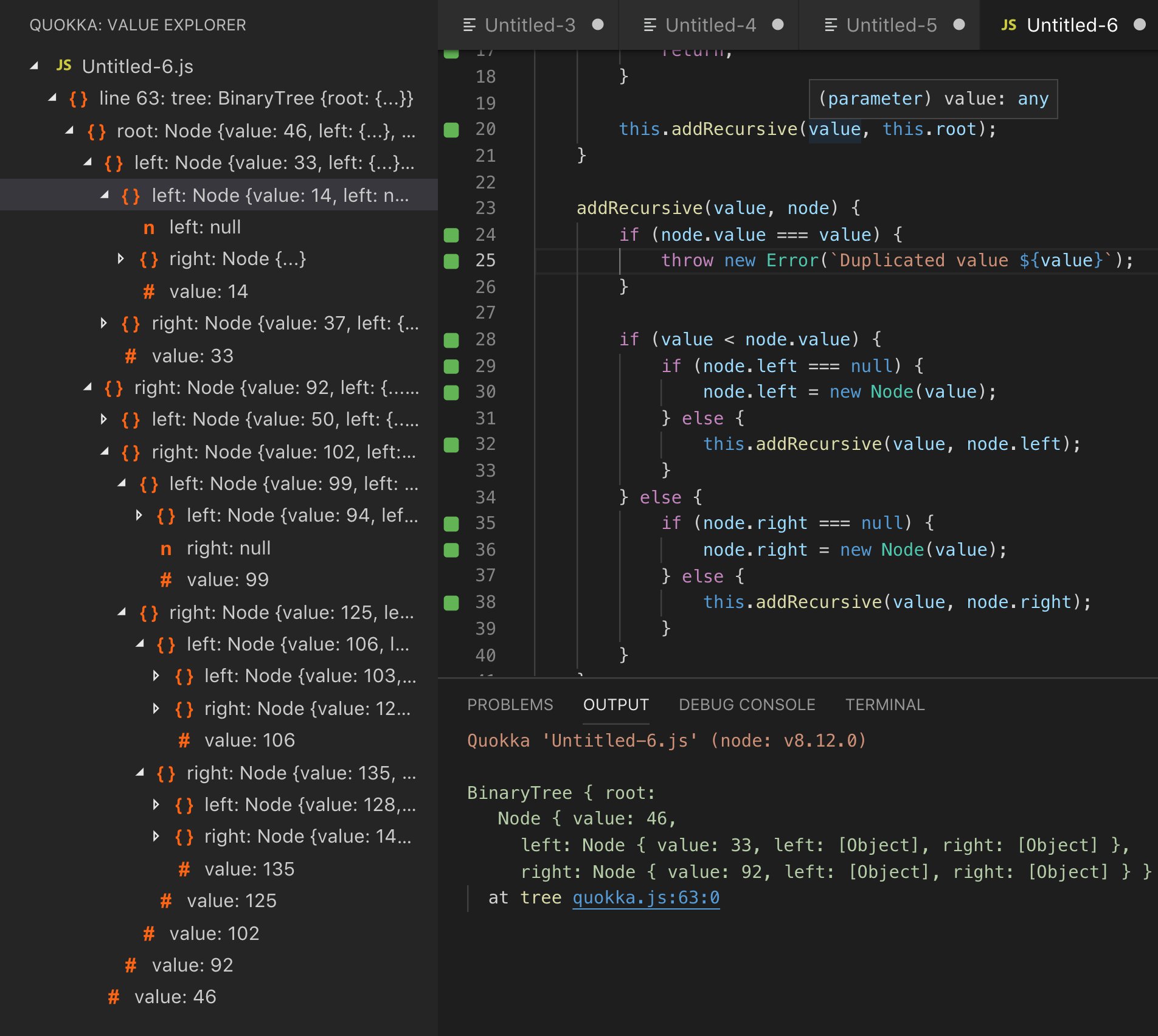Click the text file icon on Untitled-3 tab

(x=469, y=25)
